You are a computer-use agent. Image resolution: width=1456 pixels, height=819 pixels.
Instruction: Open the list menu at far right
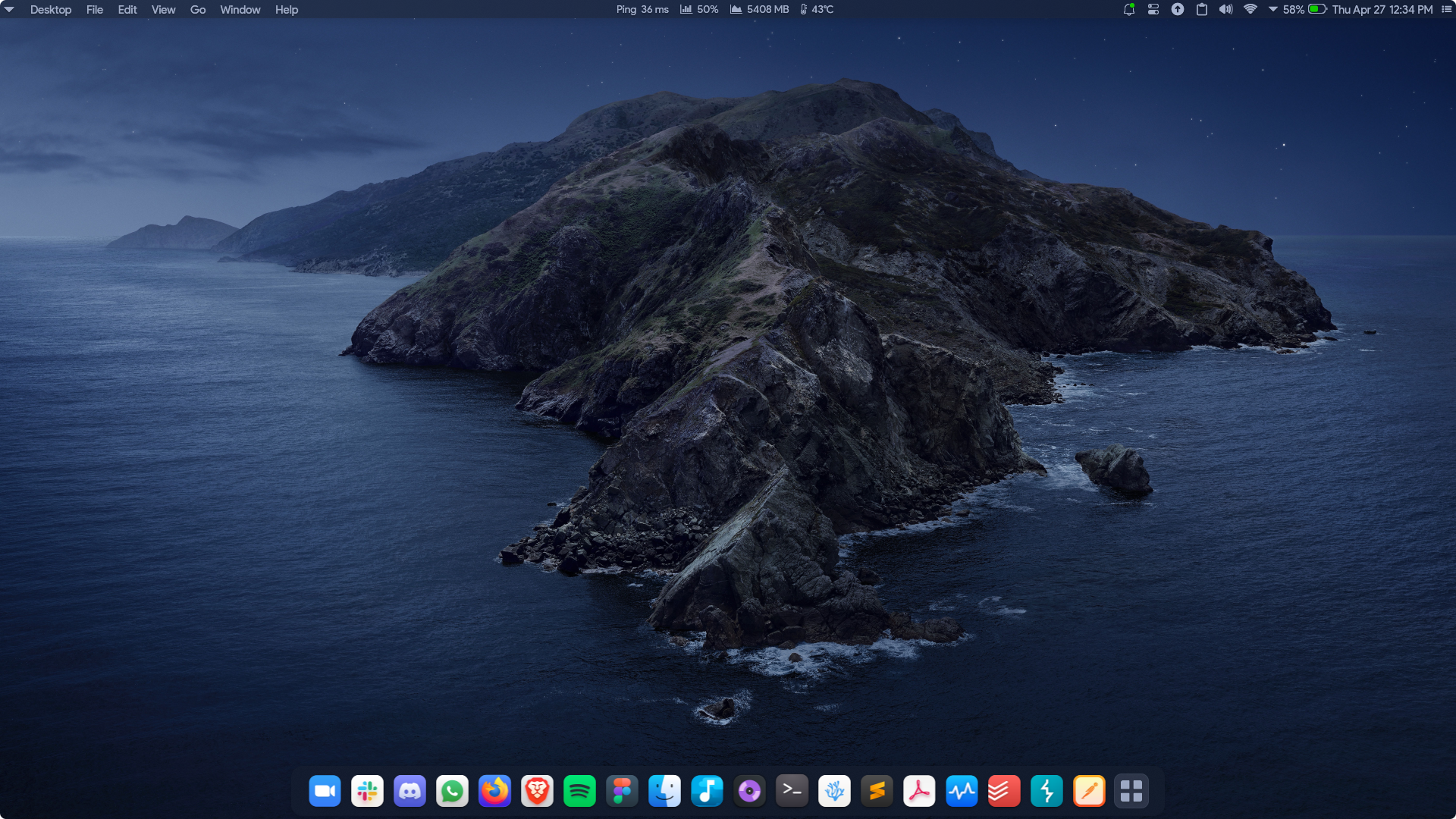point(1446,10)
